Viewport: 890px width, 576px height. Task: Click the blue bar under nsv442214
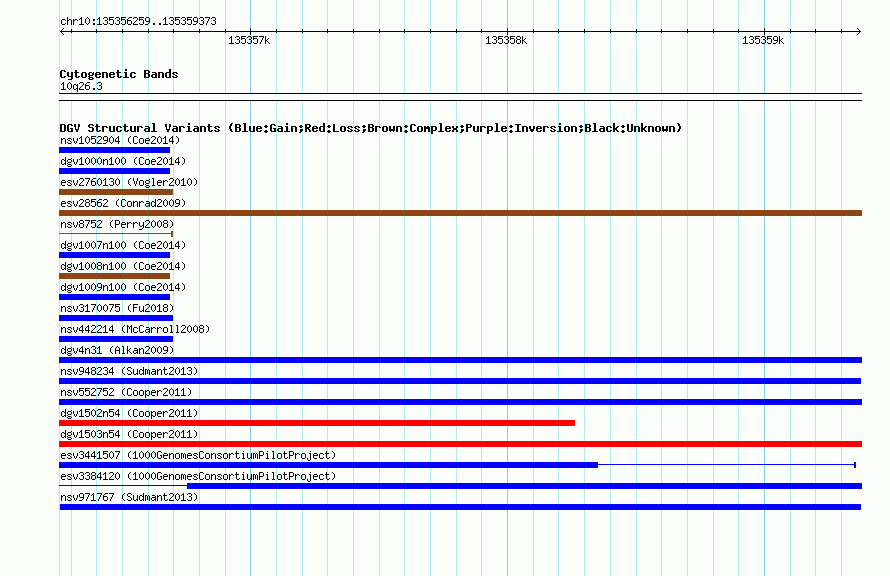(x=116, y=339)
